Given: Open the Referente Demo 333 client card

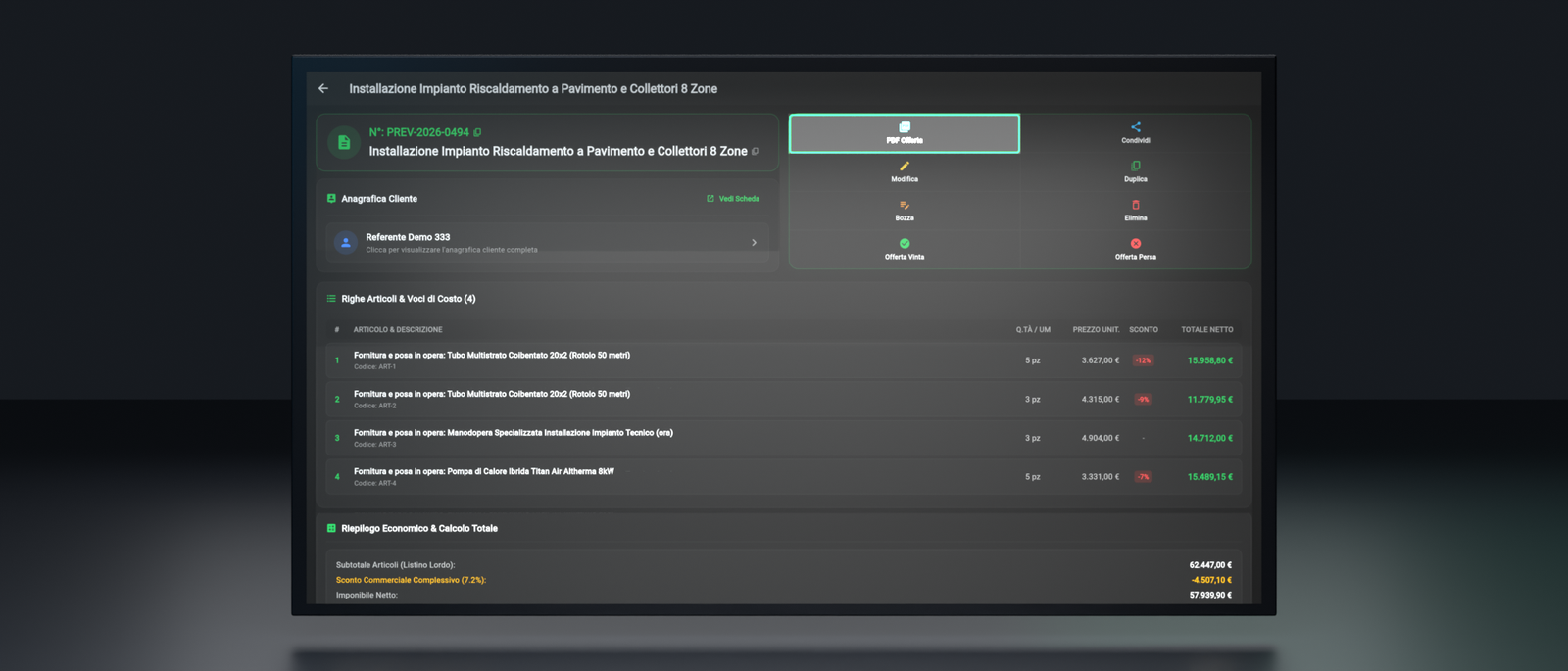Looking at the screenshot, I should tap(548, 242).
